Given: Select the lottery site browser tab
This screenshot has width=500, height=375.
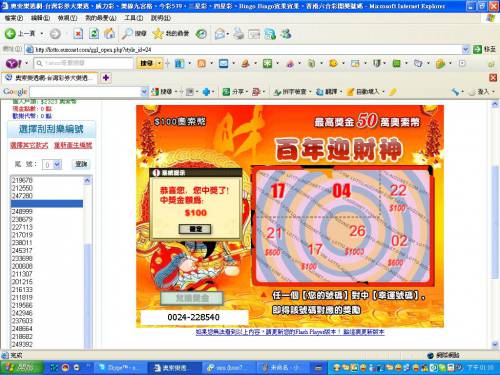Looking at the screenshot, I should [51, 78].
